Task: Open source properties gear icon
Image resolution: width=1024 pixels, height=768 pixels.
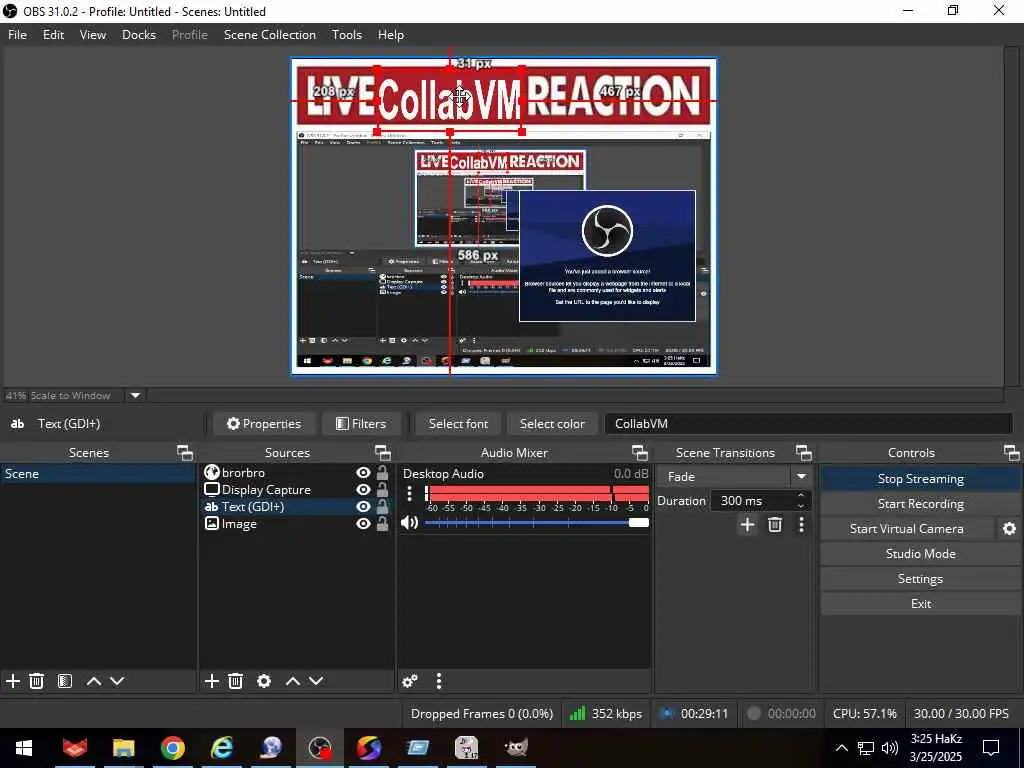Action: click(264, 681)
